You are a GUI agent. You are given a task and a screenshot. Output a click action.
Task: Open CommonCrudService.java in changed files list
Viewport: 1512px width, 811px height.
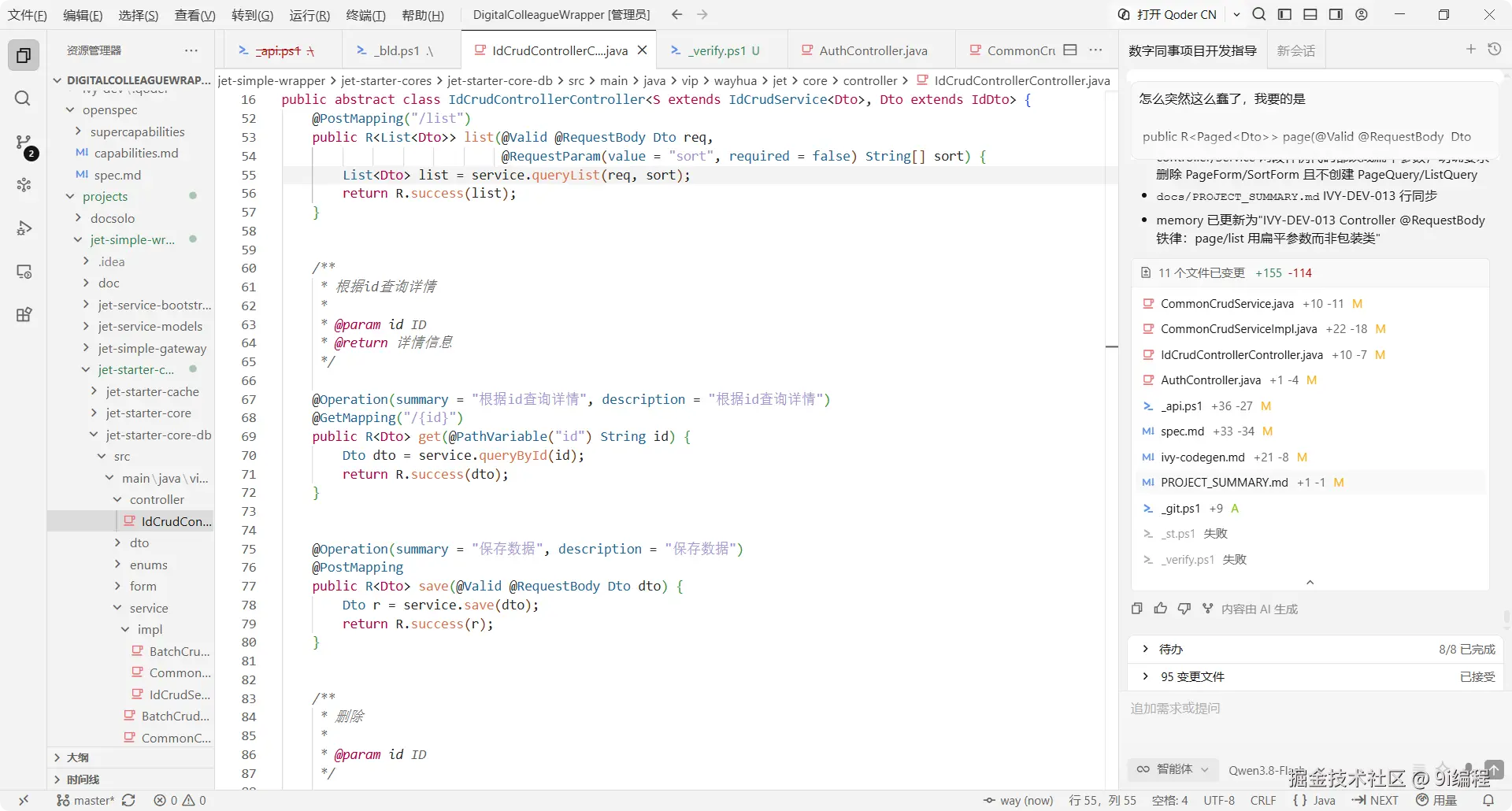pos(1226,303)
